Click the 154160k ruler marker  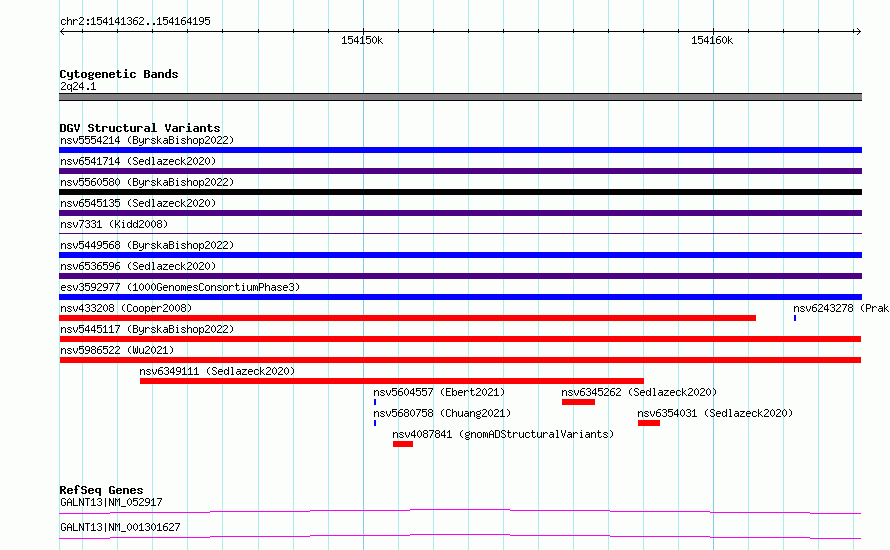(x=712, y=40)
